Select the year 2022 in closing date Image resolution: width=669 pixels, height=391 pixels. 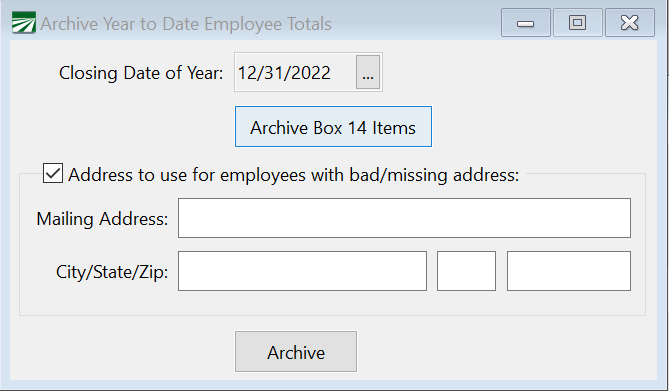click(x=311, y=73)
